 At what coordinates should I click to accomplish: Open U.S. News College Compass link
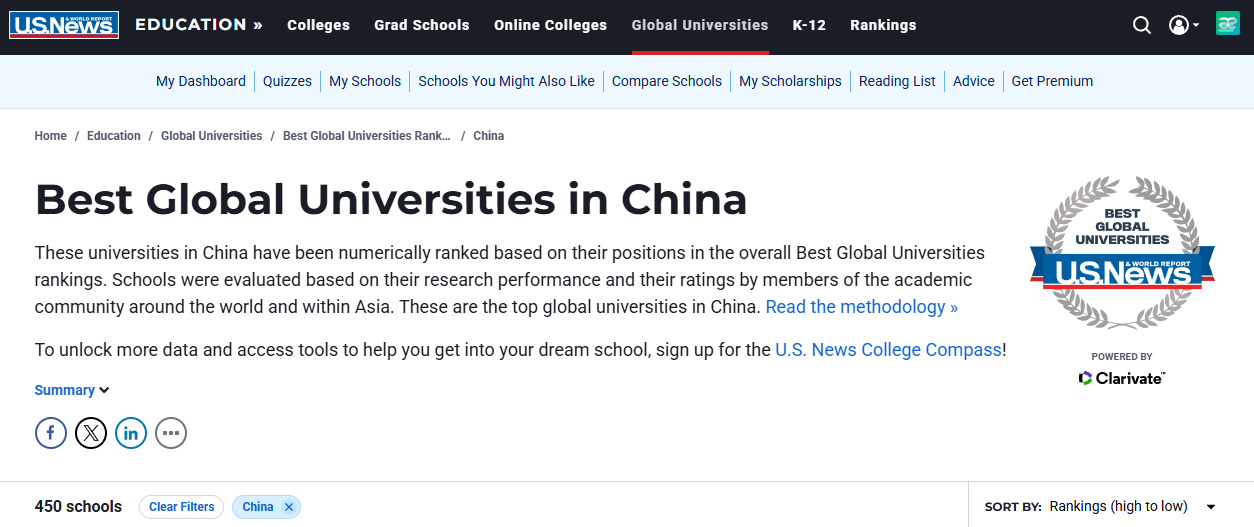888,350
